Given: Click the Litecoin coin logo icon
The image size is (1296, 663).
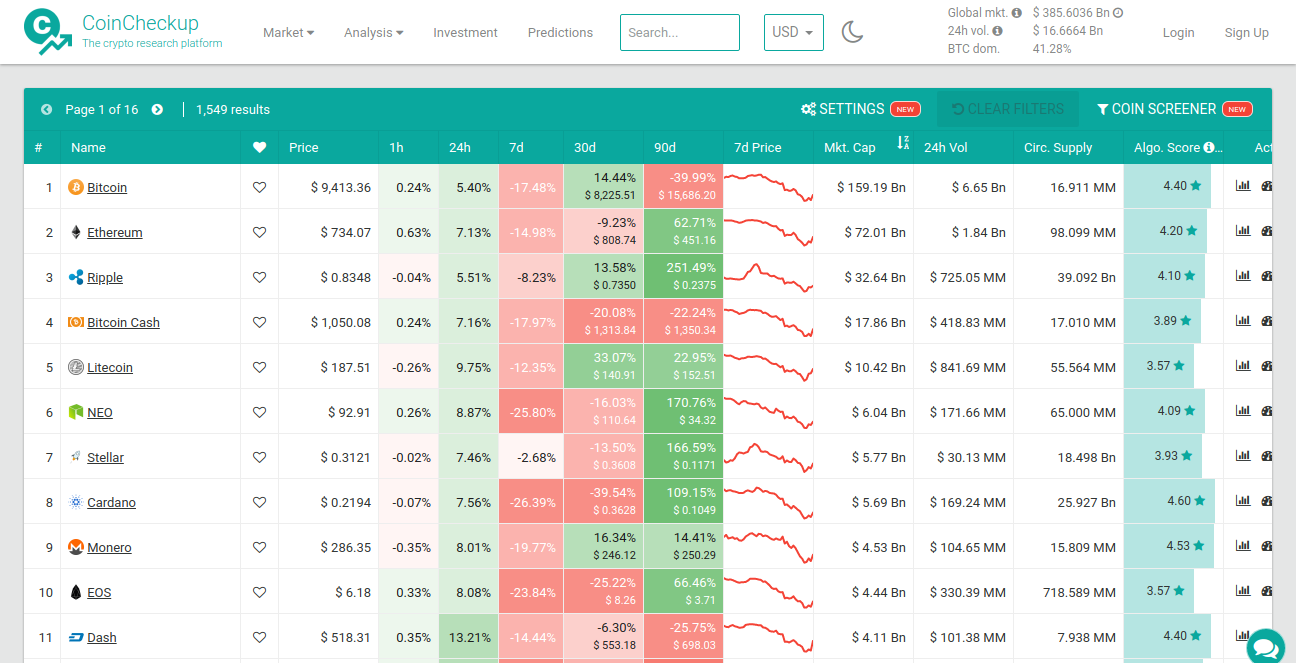Looking at the screenshot, I should 75,367.
